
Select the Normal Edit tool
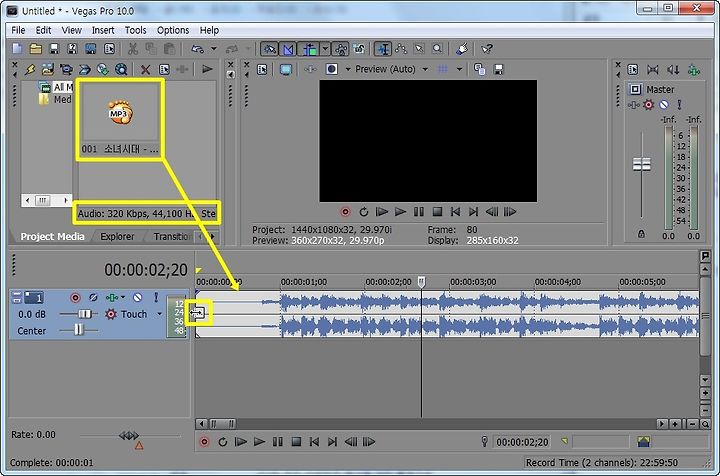click(383, 49)
